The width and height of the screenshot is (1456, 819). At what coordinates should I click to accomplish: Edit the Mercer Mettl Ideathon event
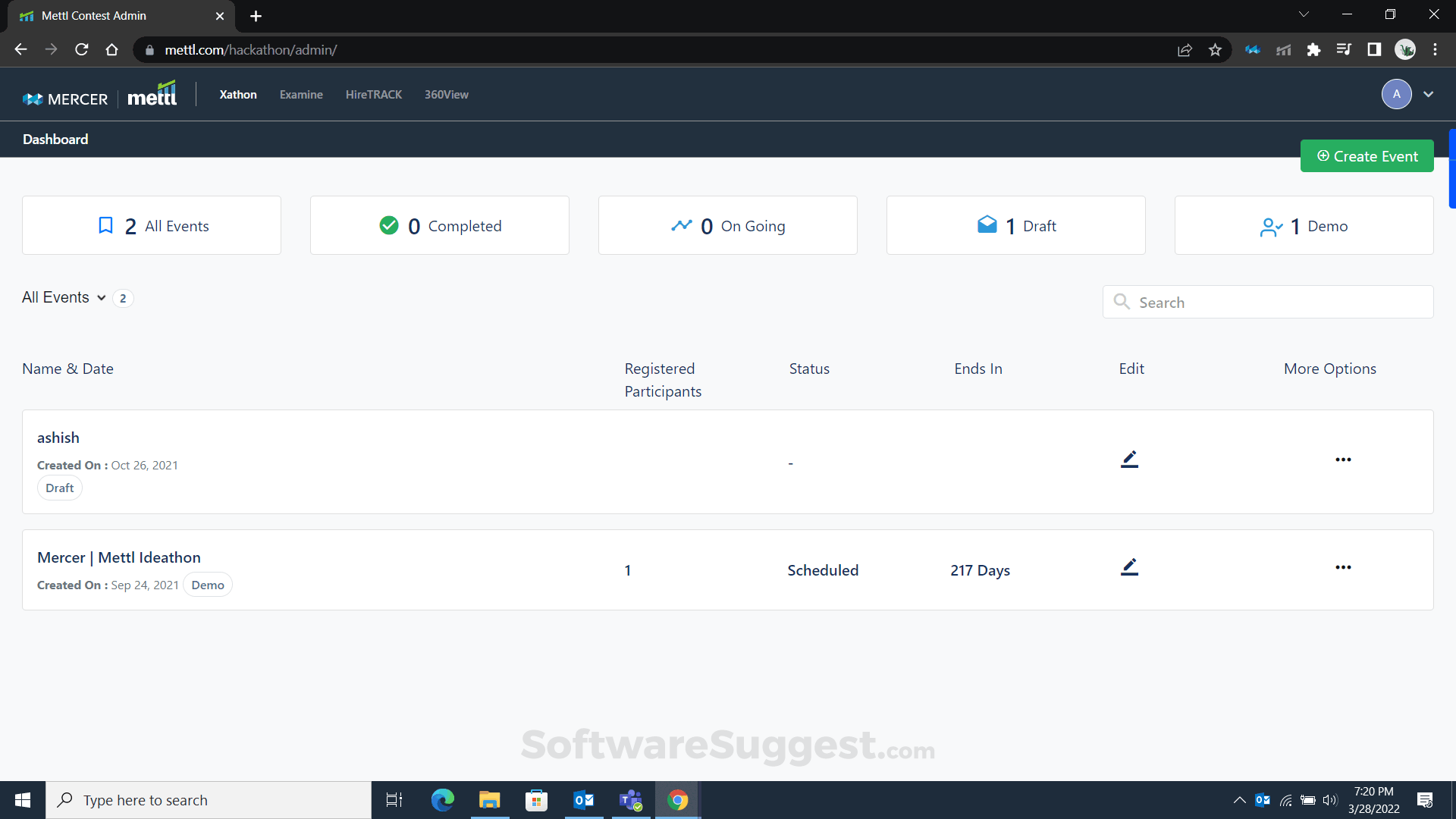1129,566
